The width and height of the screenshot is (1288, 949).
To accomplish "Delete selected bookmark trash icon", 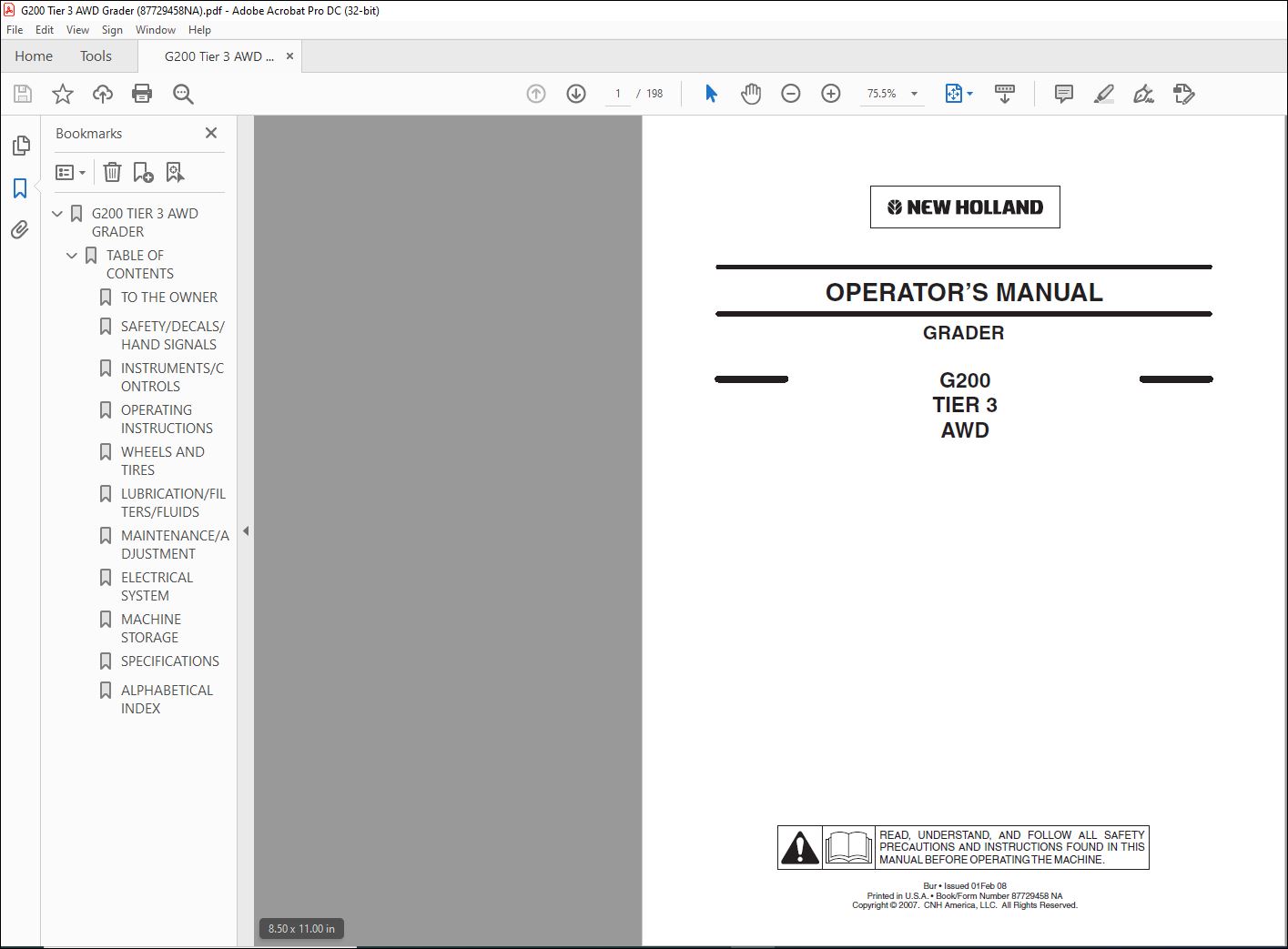I will point(112,172).
